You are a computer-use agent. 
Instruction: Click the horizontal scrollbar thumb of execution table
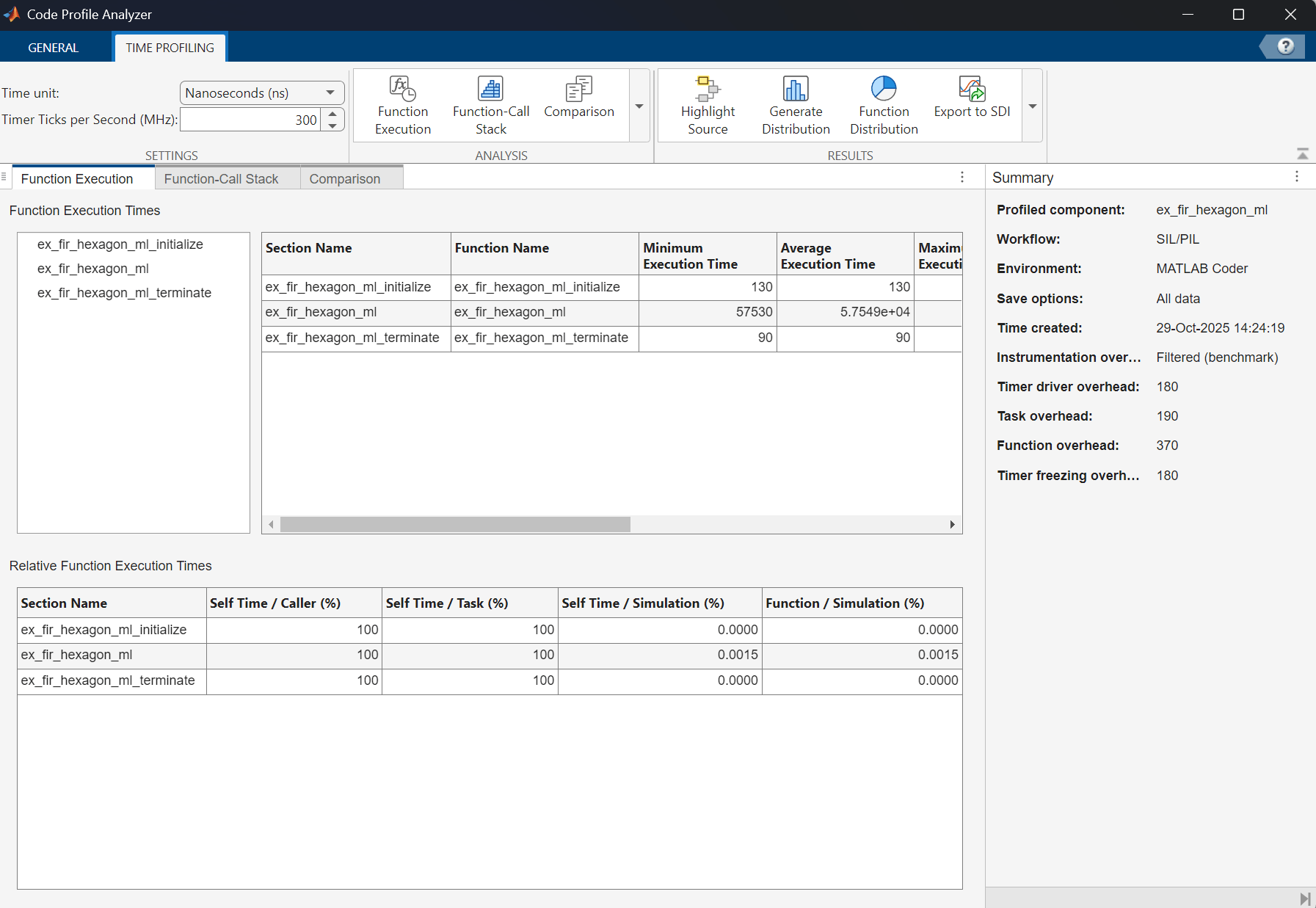(455, 524)
